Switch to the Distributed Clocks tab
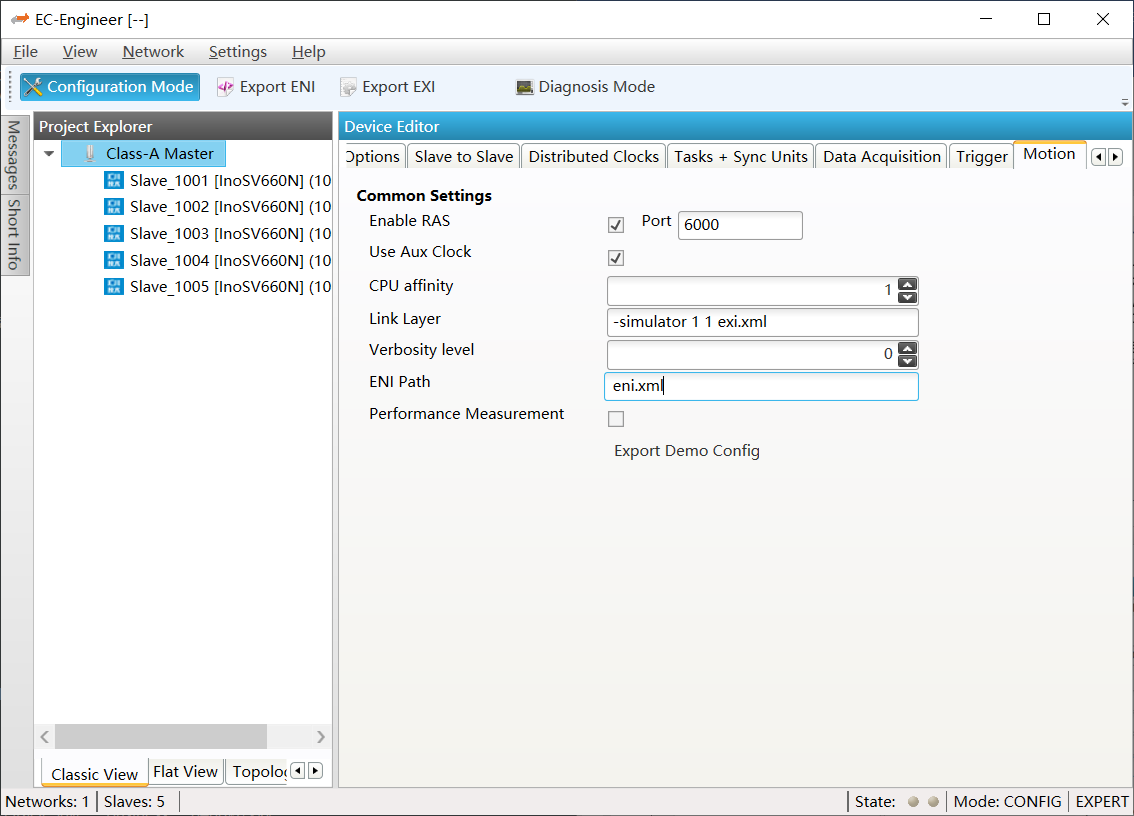Viewport: 1134px width, 816px height. [594, 156]
